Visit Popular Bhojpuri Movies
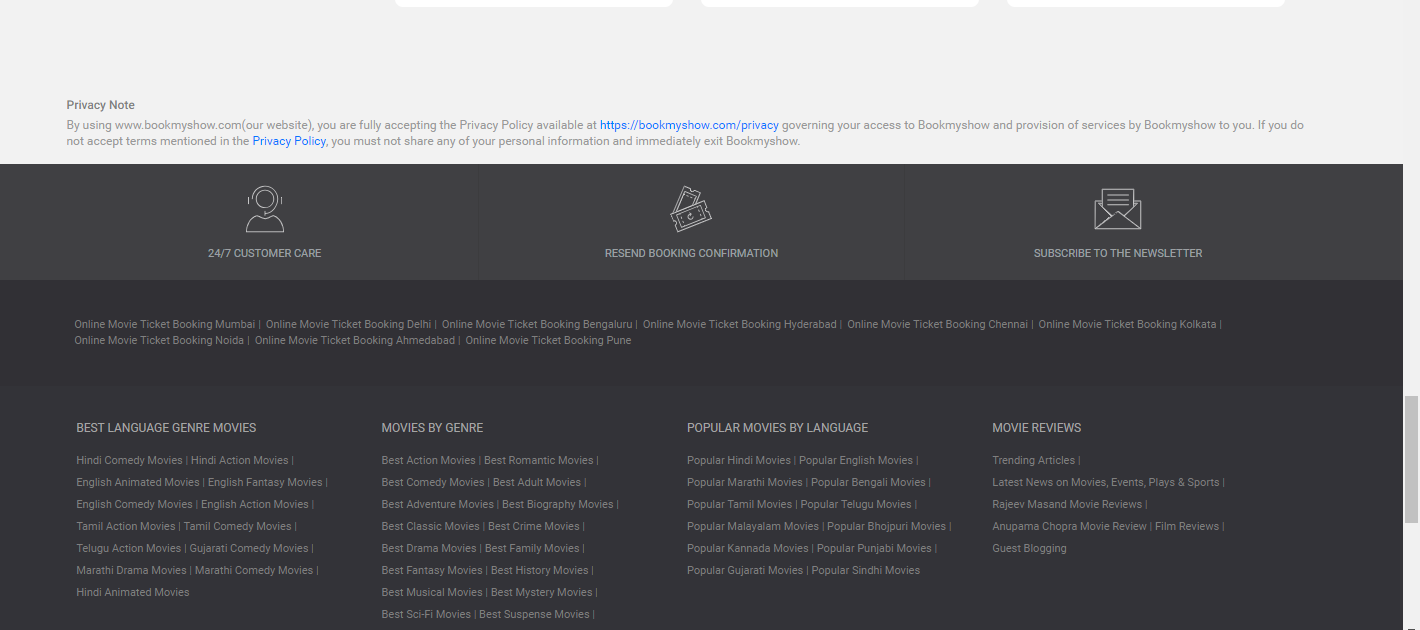Screen dimensions: 1420x630 click(x=887, y=526)
